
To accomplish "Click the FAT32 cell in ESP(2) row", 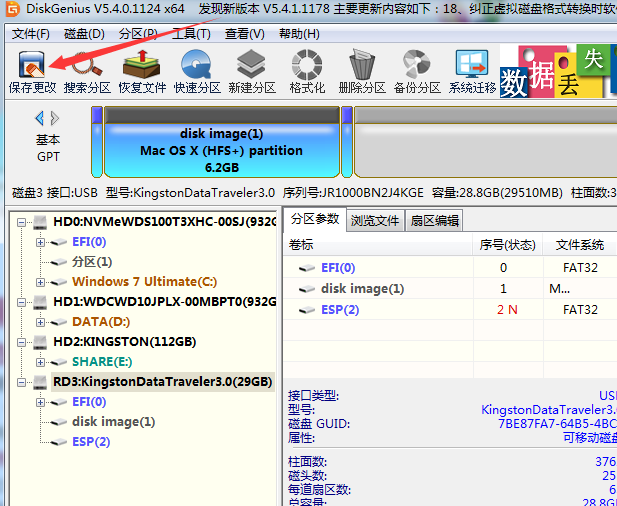I will click(x=580, y=310).
